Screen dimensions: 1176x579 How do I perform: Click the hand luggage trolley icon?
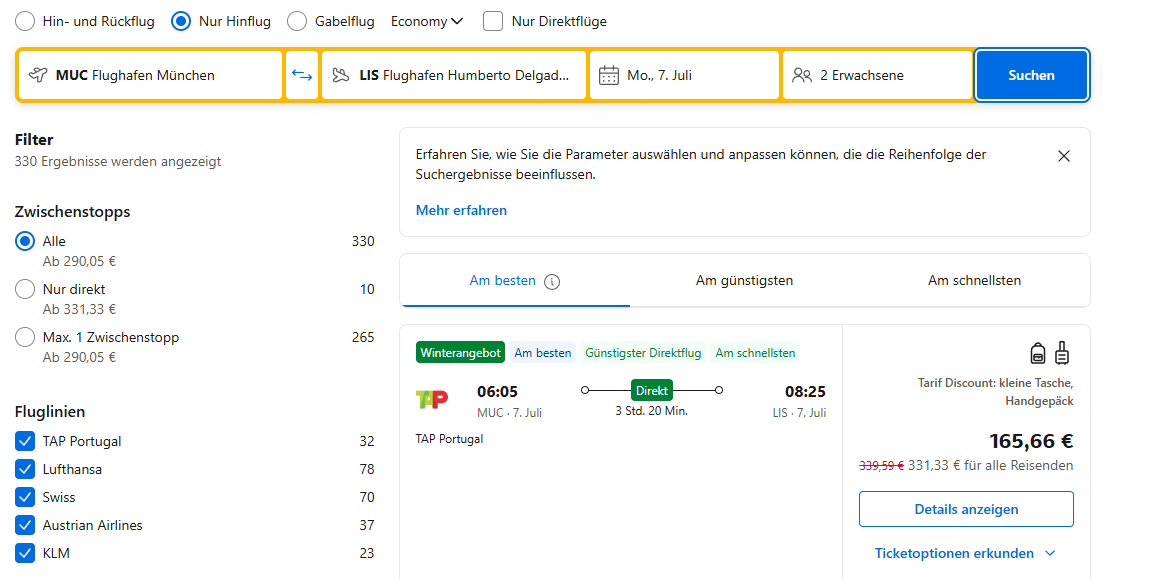[x=1061, y=352]
